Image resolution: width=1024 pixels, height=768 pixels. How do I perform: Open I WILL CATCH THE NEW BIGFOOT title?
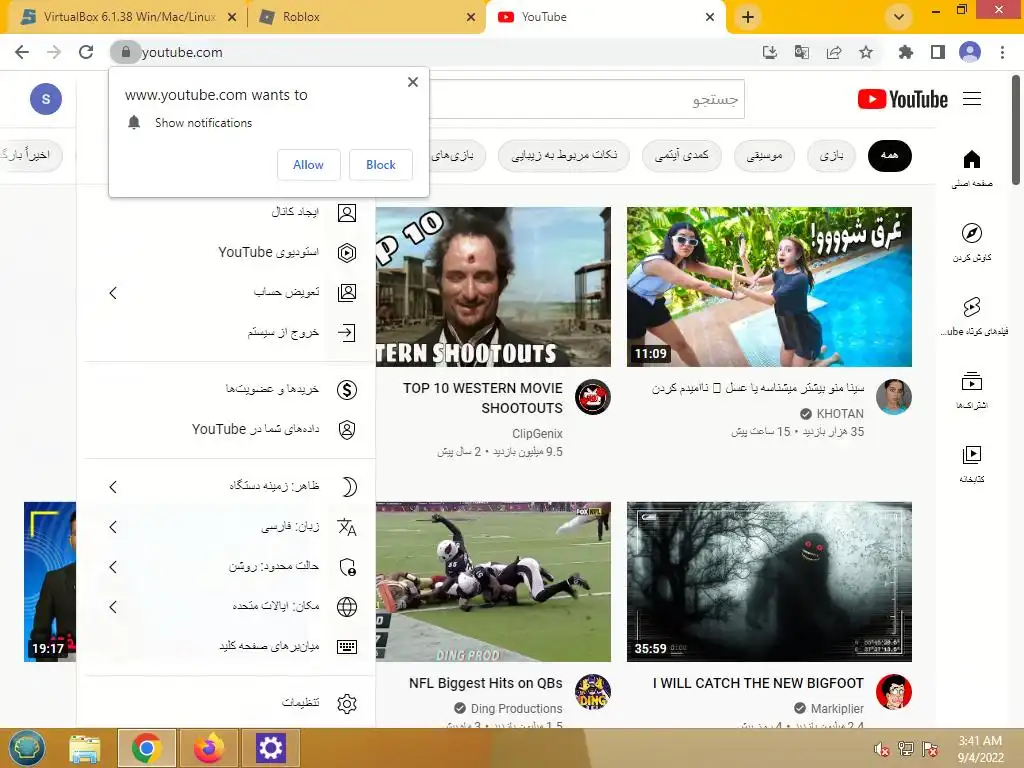coord(758,683)
